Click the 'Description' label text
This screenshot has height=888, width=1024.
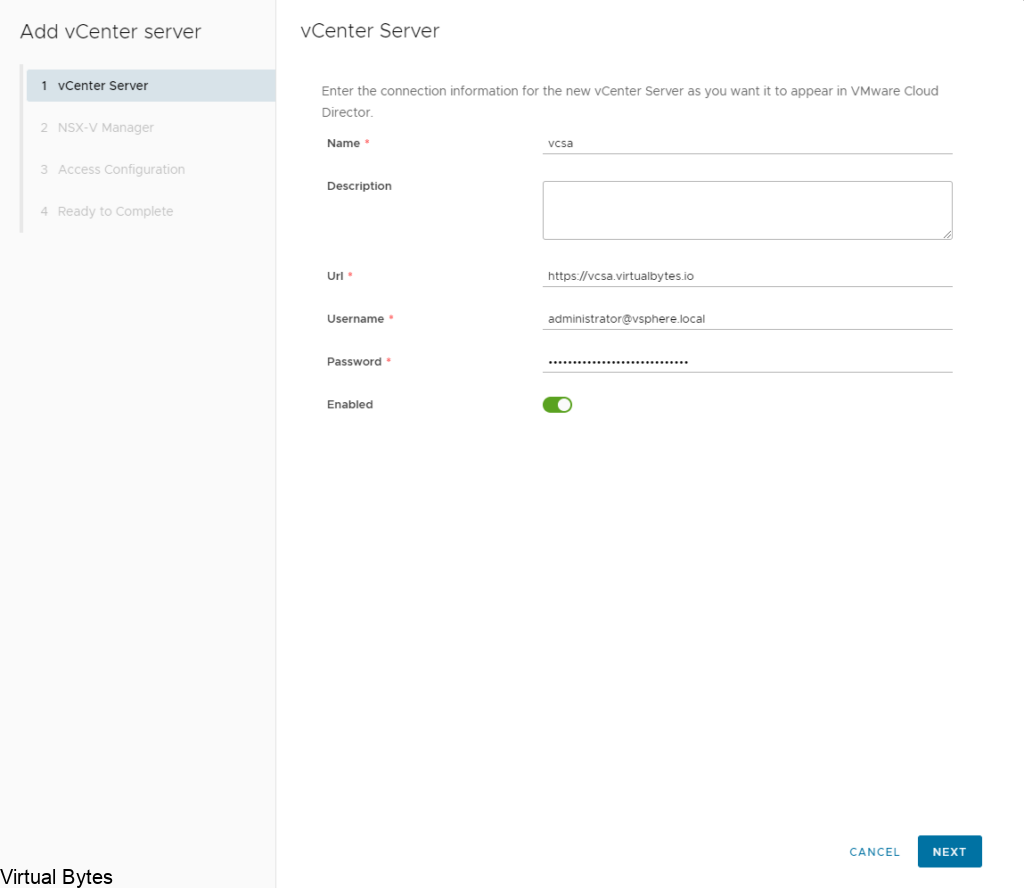pos(359,186)
